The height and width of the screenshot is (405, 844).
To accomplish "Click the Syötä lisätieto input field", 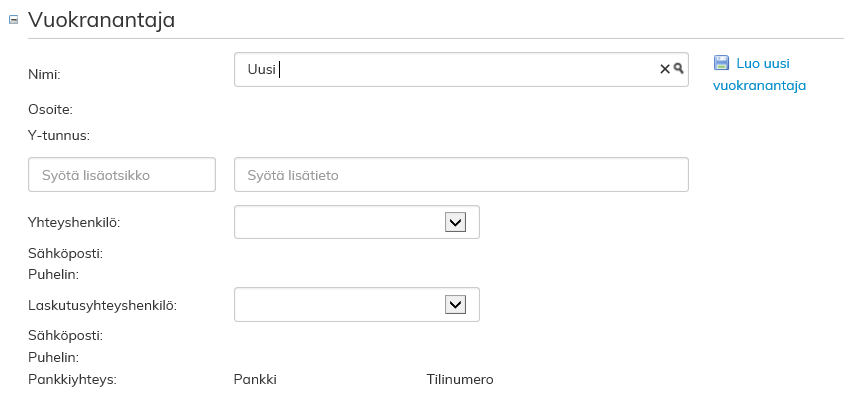I will pyautogui.click(x=461, y=174).
